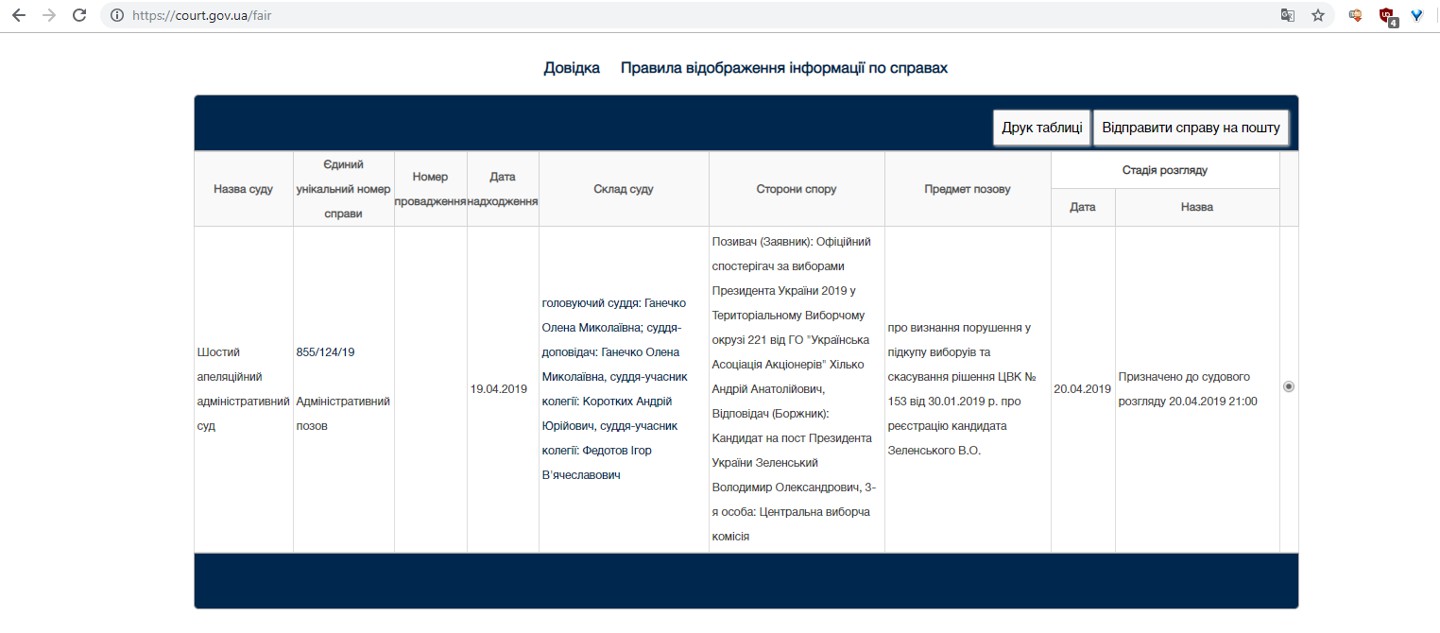Viewport: 1440px width, 633px height.
Task: Click the case number 855/124/19
Action: click(x=326, y=352)
